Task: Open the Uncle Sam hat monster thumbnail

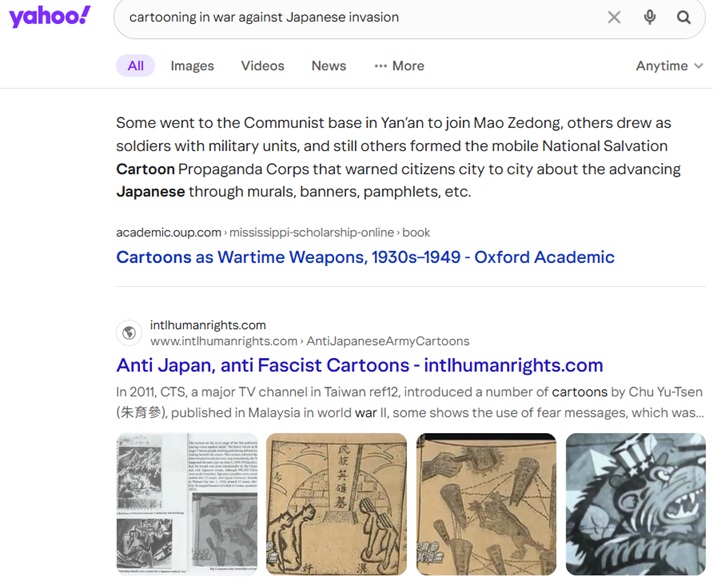Action: pyautogui.click(x=636, y=504)
